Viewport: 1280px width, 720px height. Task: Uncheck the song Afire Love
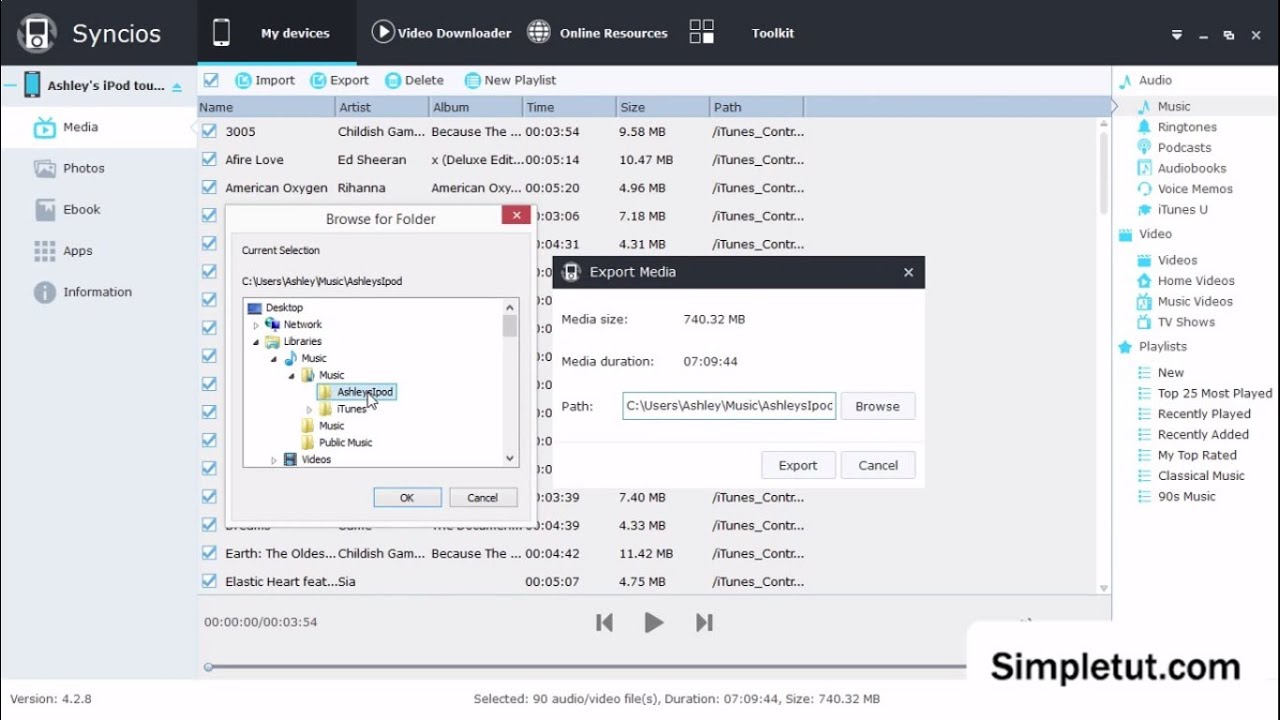point(209,159)
